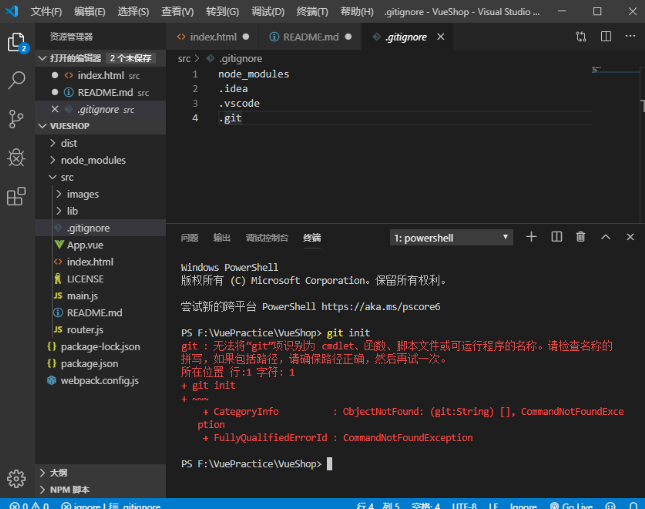
Task: Open the 选择(S) menu
Action: [133, 12]
